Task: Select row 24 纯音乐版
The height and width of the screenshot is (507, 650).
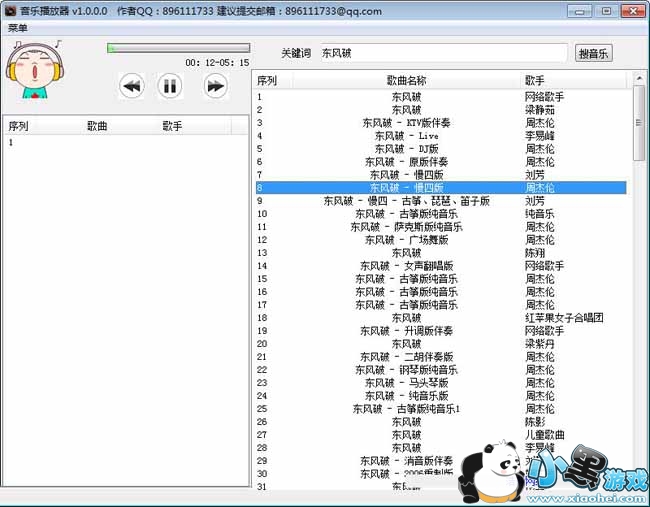Action: (x=441, y=396)
